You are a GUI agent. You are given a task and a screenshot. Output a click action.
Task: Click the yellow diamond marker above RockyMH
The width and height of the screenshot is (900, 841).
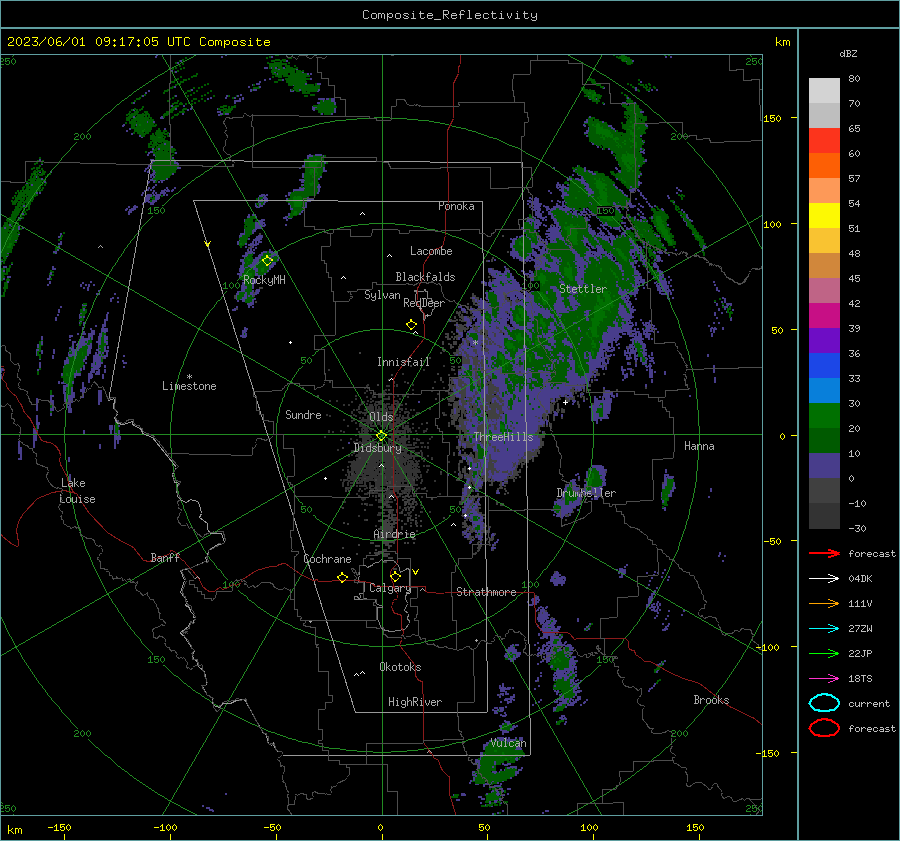(267, 261)
